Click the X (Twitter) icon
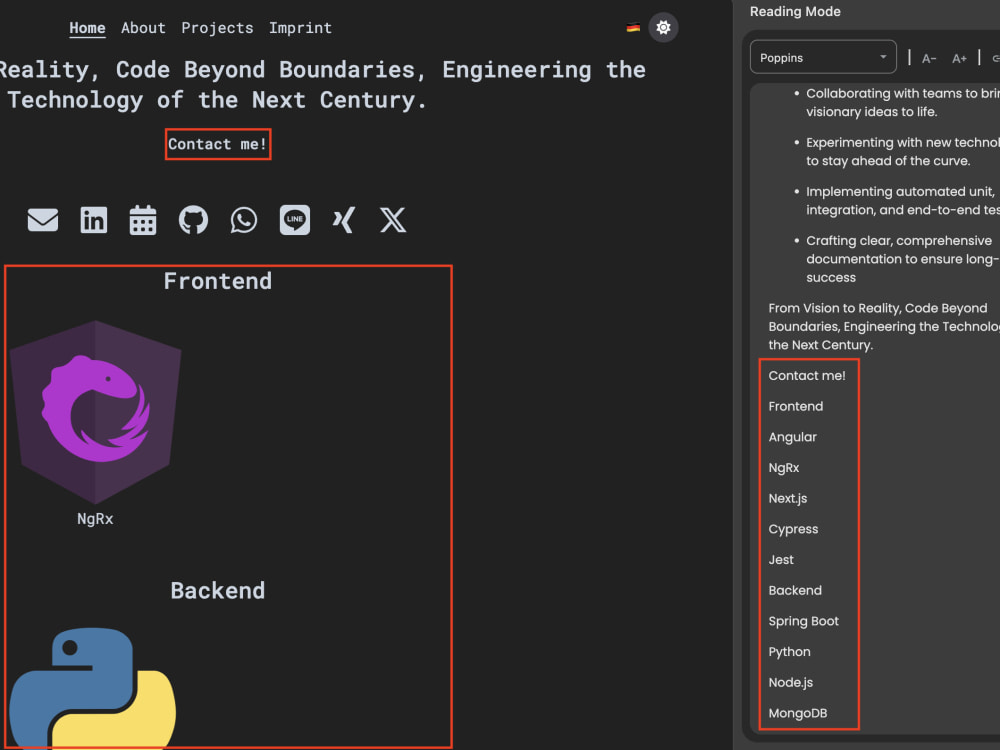 393,220
